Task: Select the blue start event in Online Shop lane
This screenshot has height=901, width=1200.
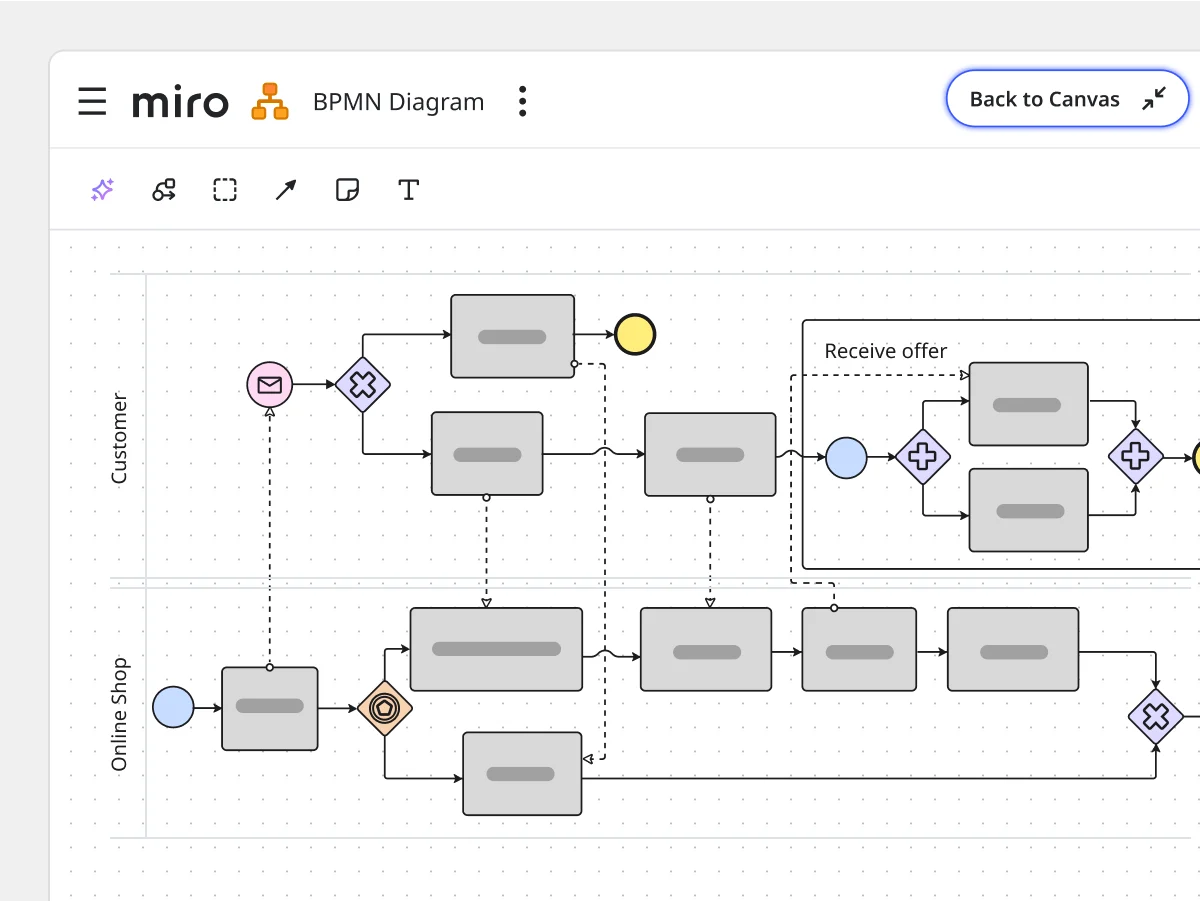Action: [173, 707]
